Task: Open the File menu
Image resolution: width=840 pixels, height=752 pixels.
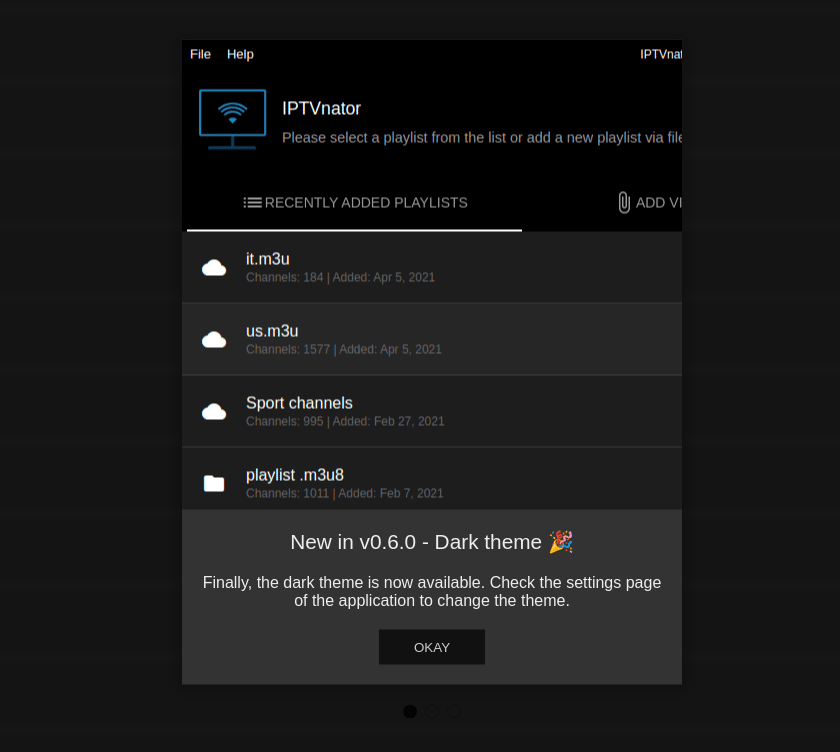Action: [x=200, y=55]
